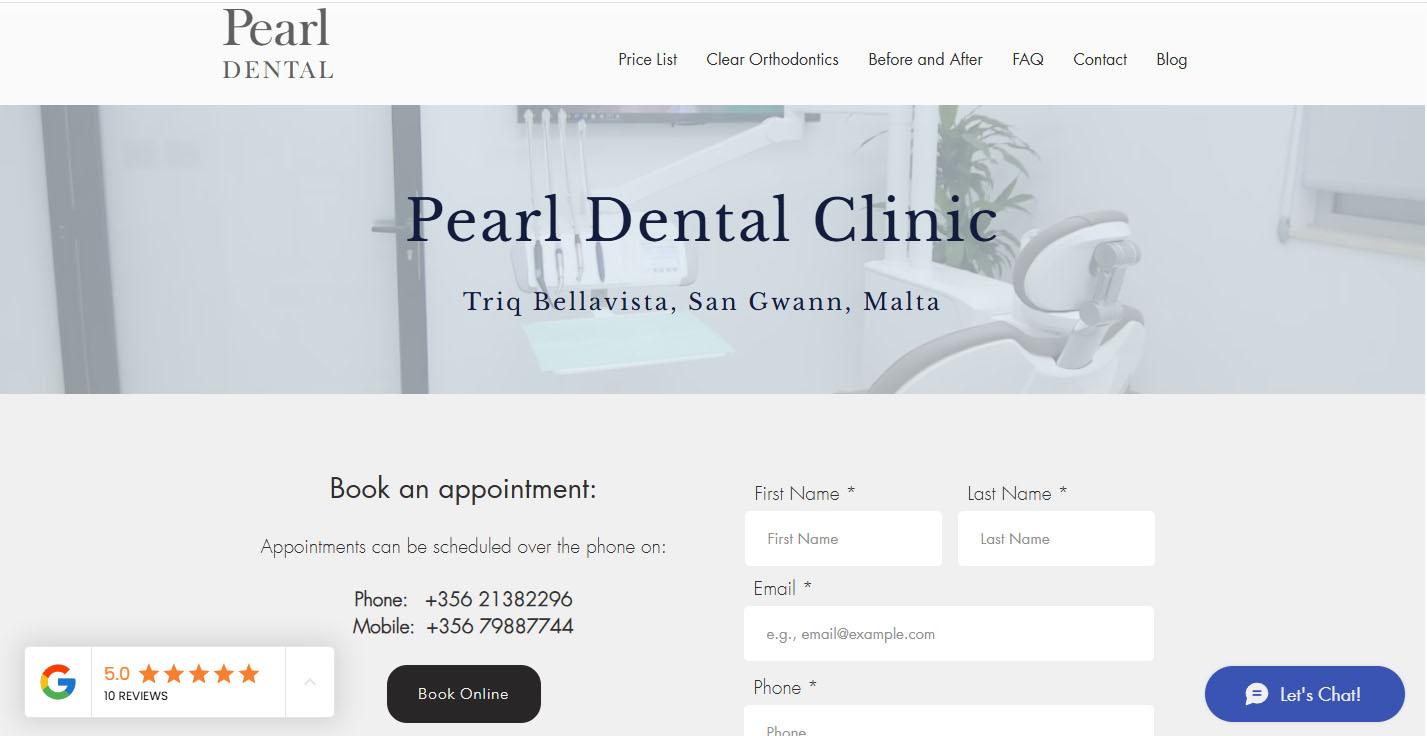The image size is (1427, 736).
Task: Click the Pearl Dental logo
Action: [x=278, y=44]
